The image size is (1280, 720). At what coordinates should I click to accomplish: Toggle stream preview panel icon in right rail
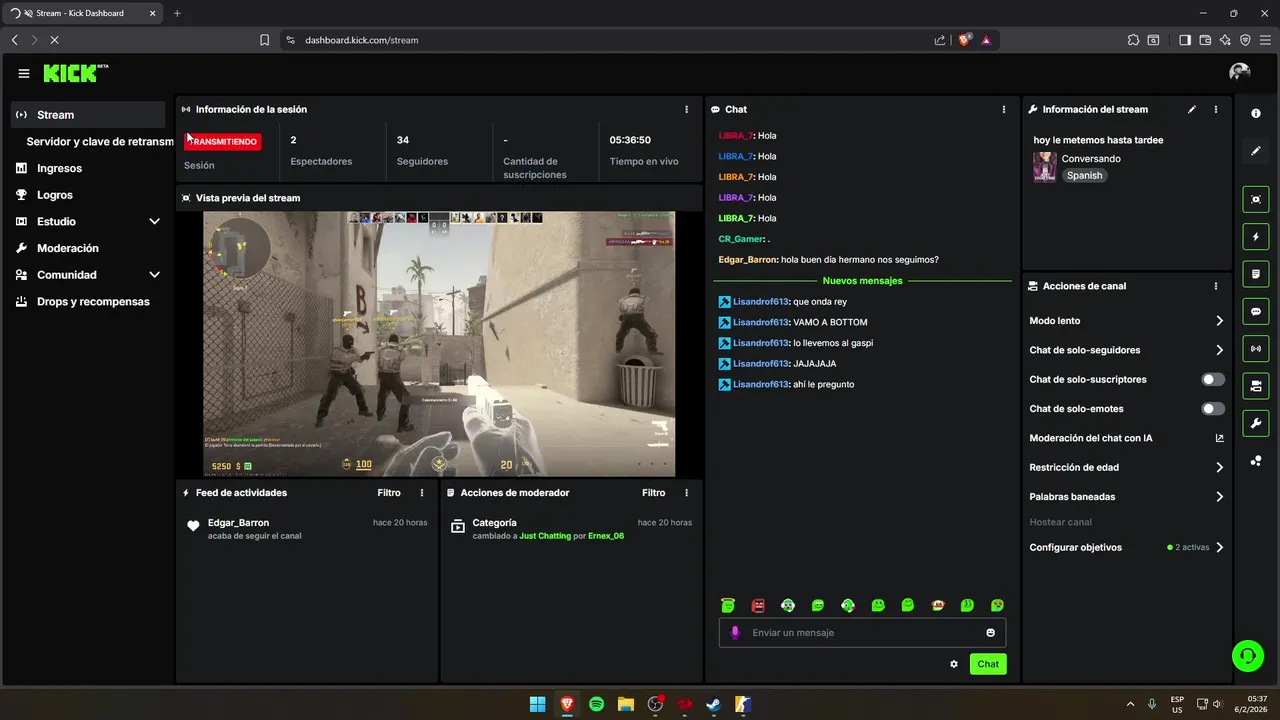coord(1256,199)
